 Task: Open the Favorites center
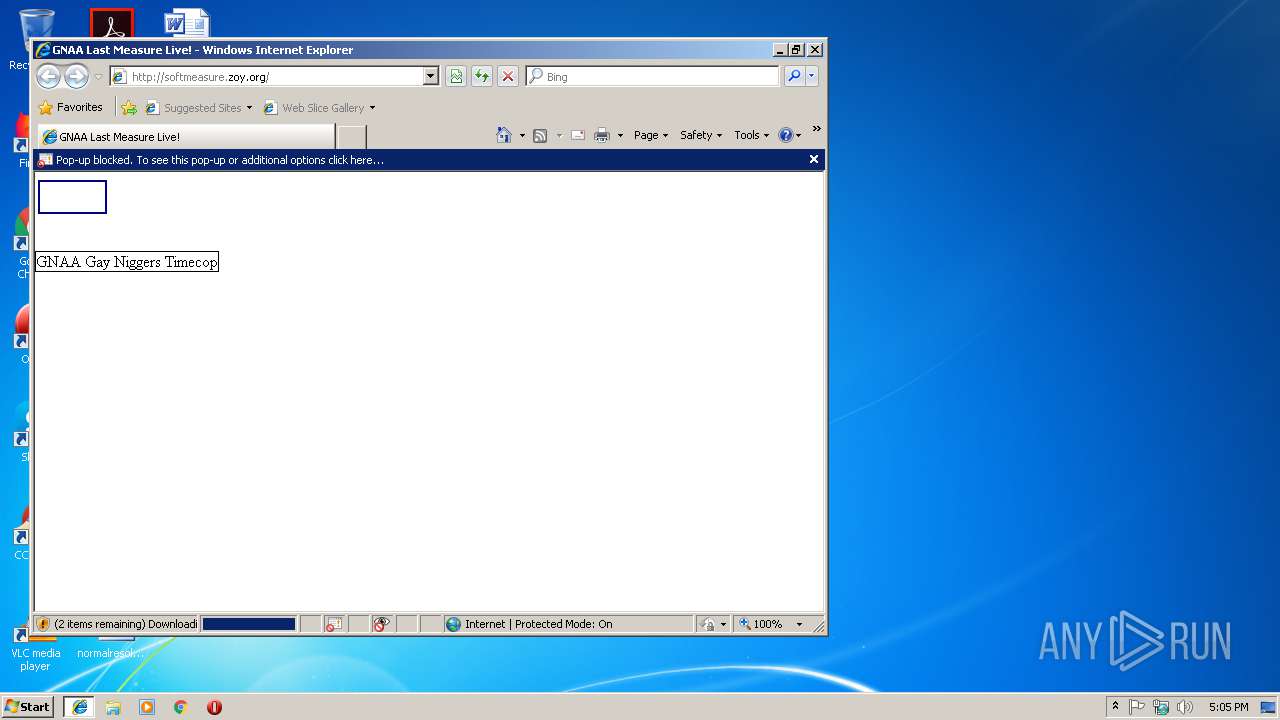click(70, 107)
